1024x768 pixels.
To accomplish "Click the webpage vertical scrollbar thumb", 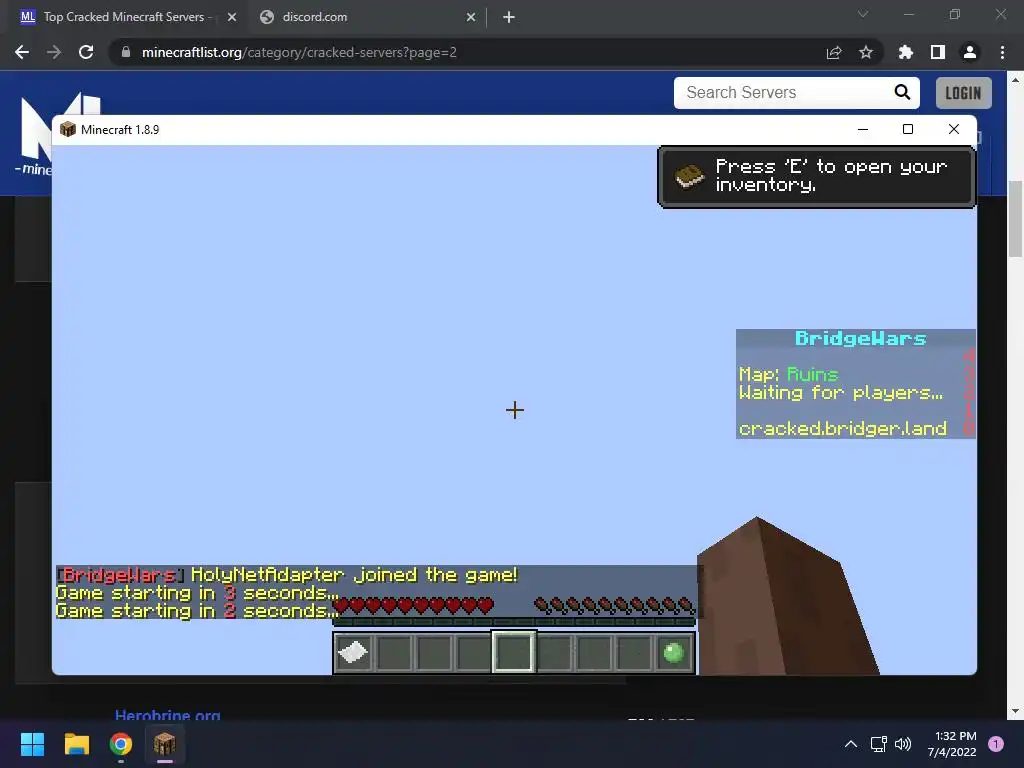I will tap(1015, 219).
